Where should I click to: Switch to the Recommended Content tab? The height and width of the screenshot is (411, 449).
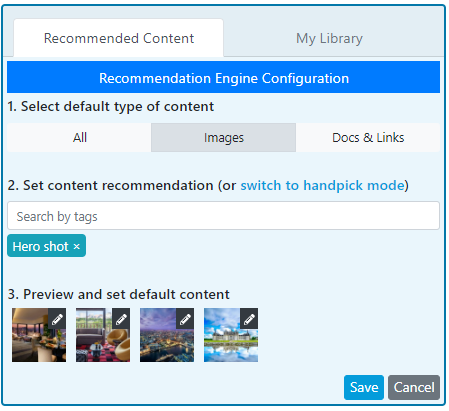[119, 38]
